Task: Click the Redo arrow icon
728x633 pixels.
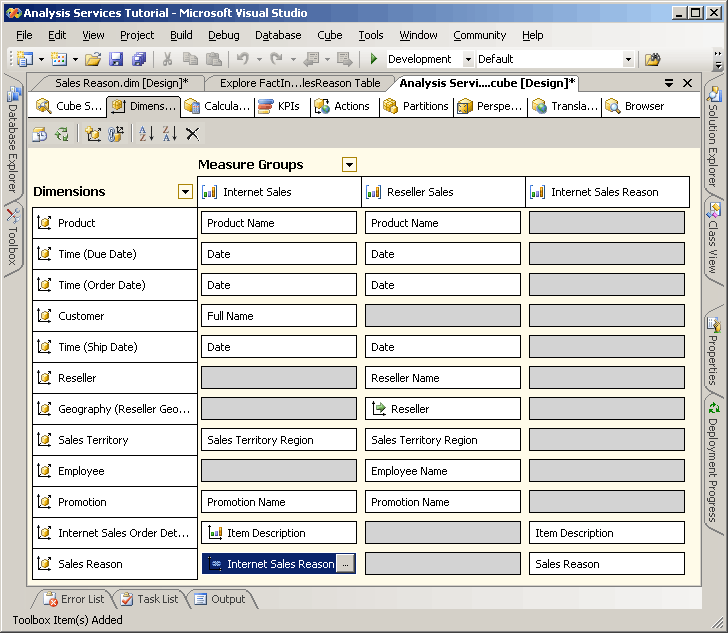Action: [277, 59]
